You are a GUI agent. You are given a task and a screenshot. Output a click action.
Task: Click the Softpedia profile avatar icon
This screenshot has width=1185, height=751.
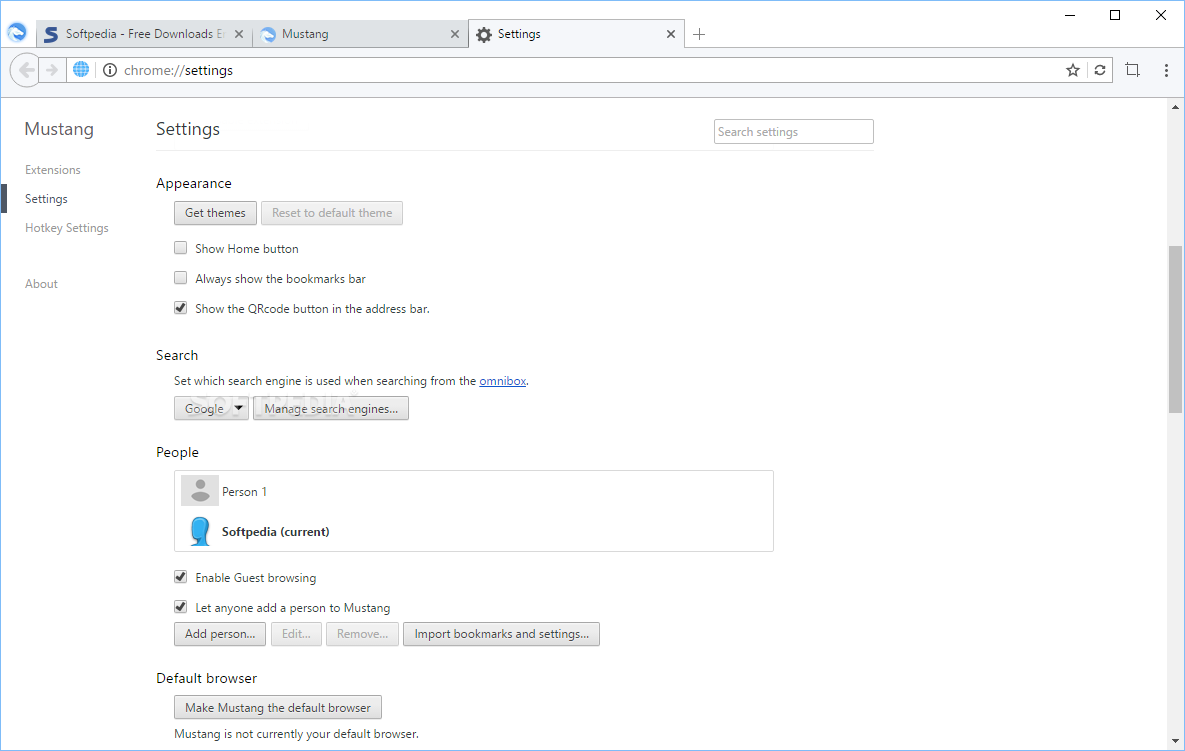[200, 531]
